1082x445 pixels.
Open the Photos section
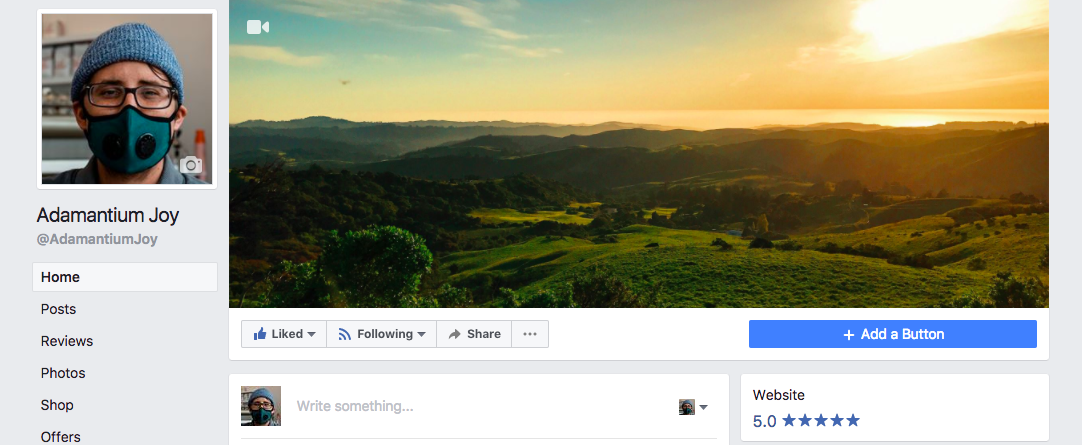coord(63,373)
